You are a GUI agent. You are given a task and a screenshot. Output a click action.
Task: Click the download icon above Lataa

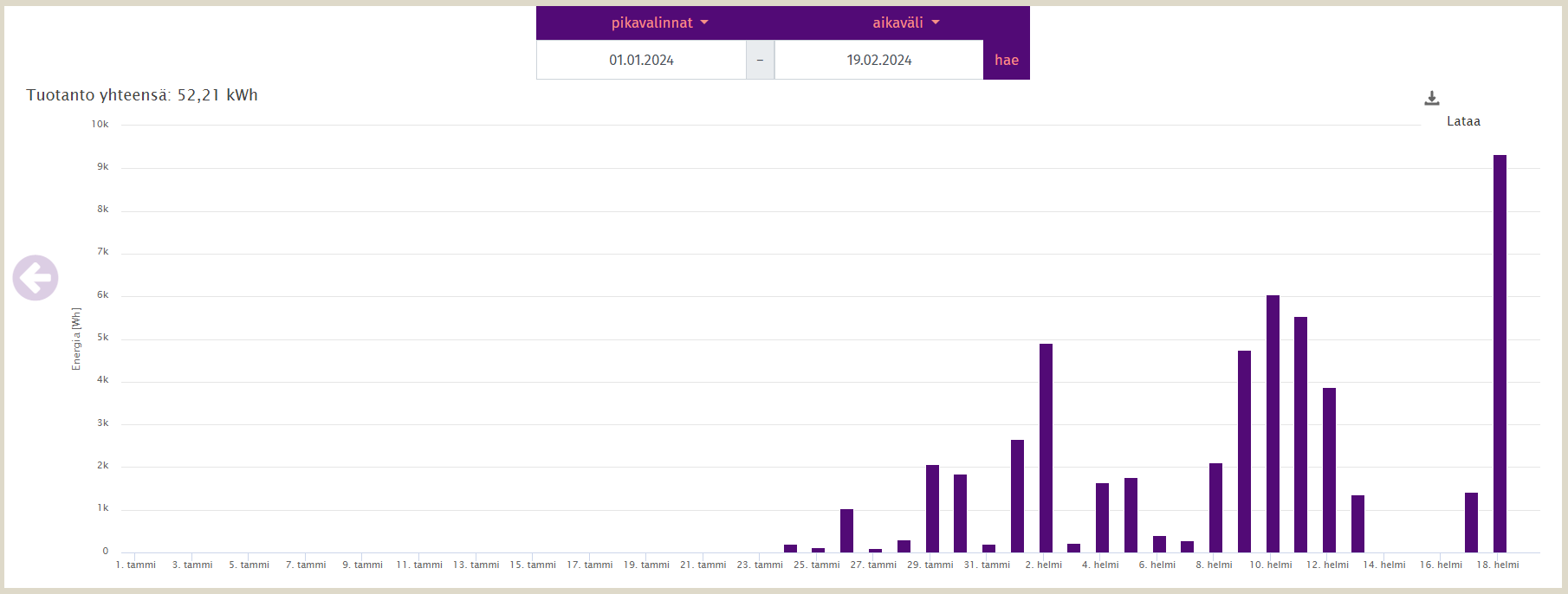[x=1431, y=99]
